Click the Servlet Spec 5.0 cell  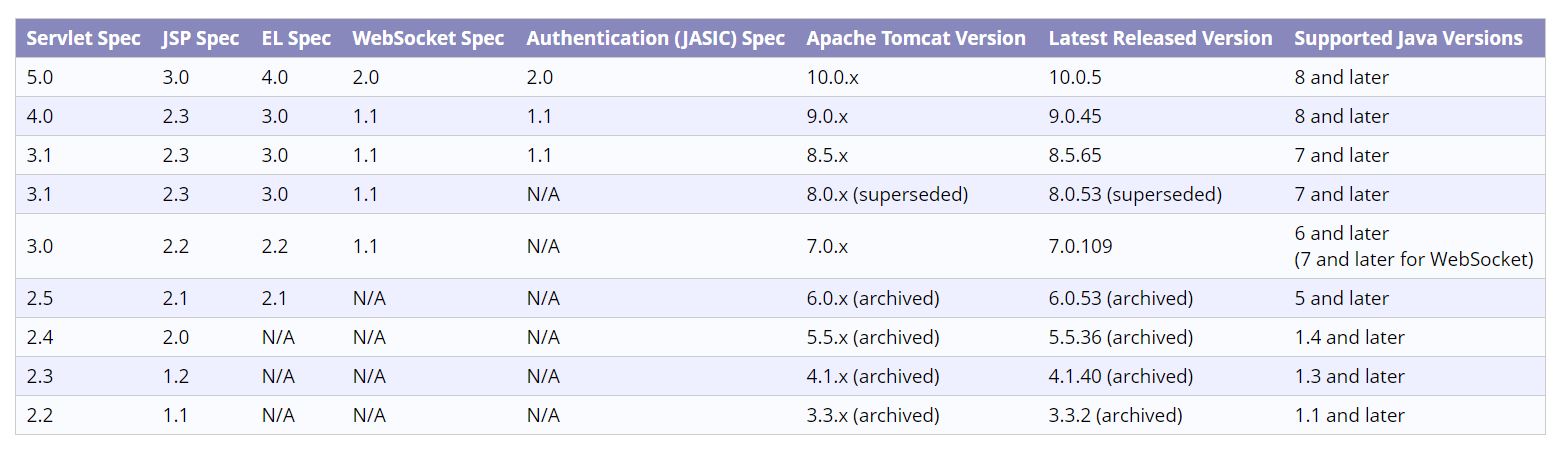40,77
